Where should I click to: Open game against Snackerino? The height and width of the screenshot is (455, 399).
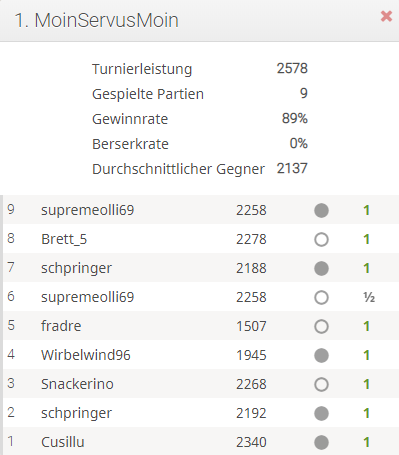click(201, 384)
